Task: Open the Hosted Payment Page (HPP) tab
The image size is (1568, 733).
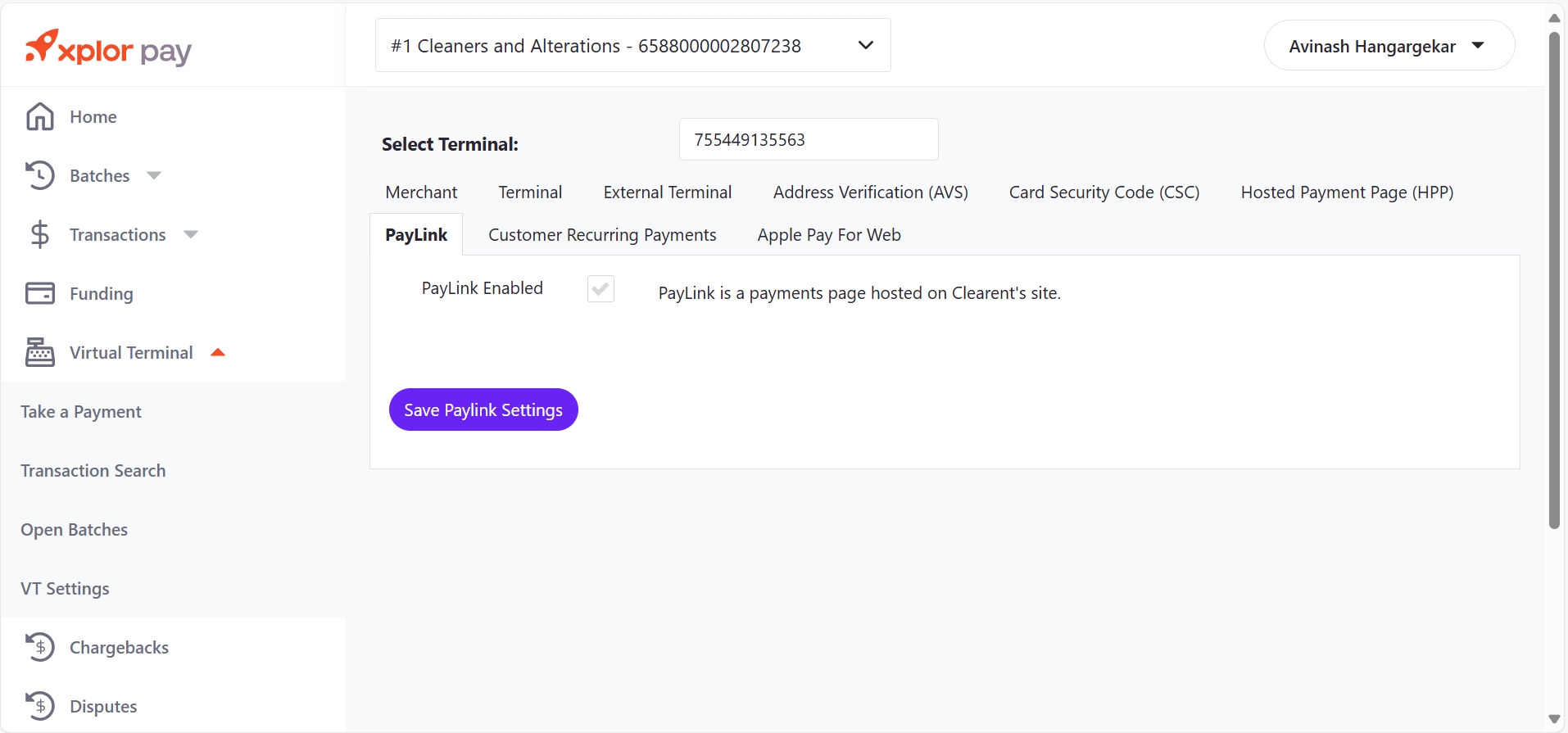Action: pos(1347,192)
